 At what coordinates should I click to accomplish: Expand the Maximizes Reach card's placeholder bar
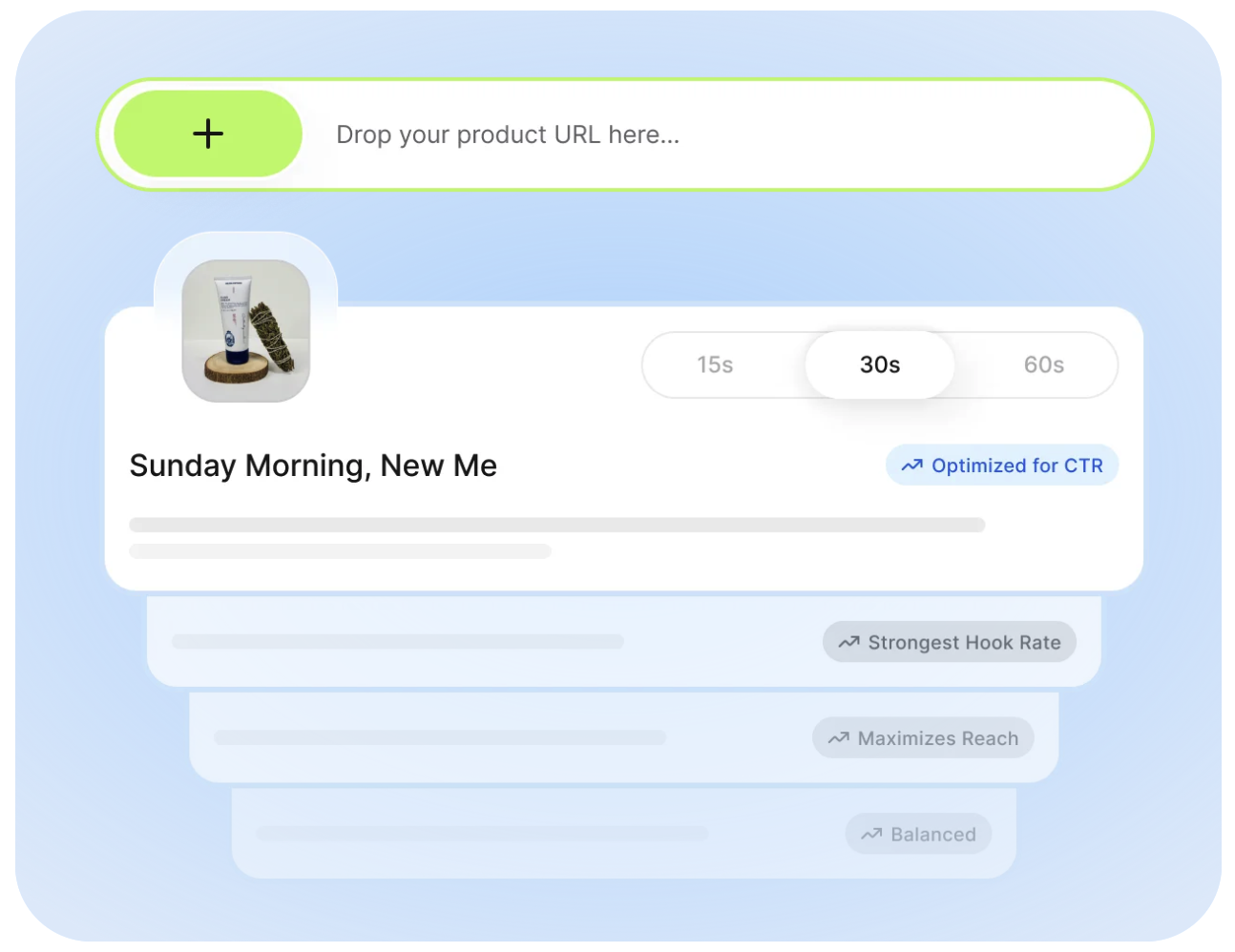coord(439,737)
